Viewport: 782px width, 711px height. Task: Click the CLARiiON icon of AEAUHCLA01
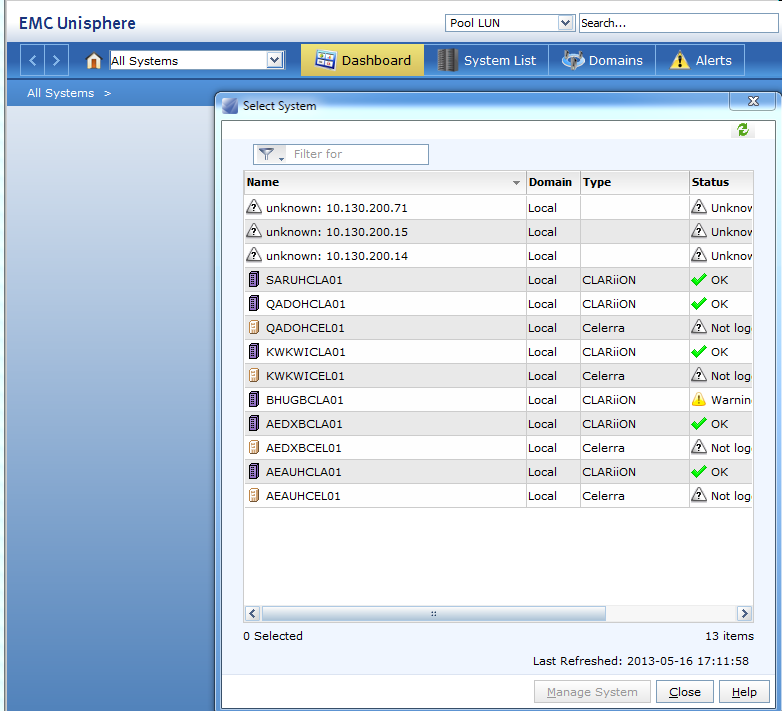254,471
